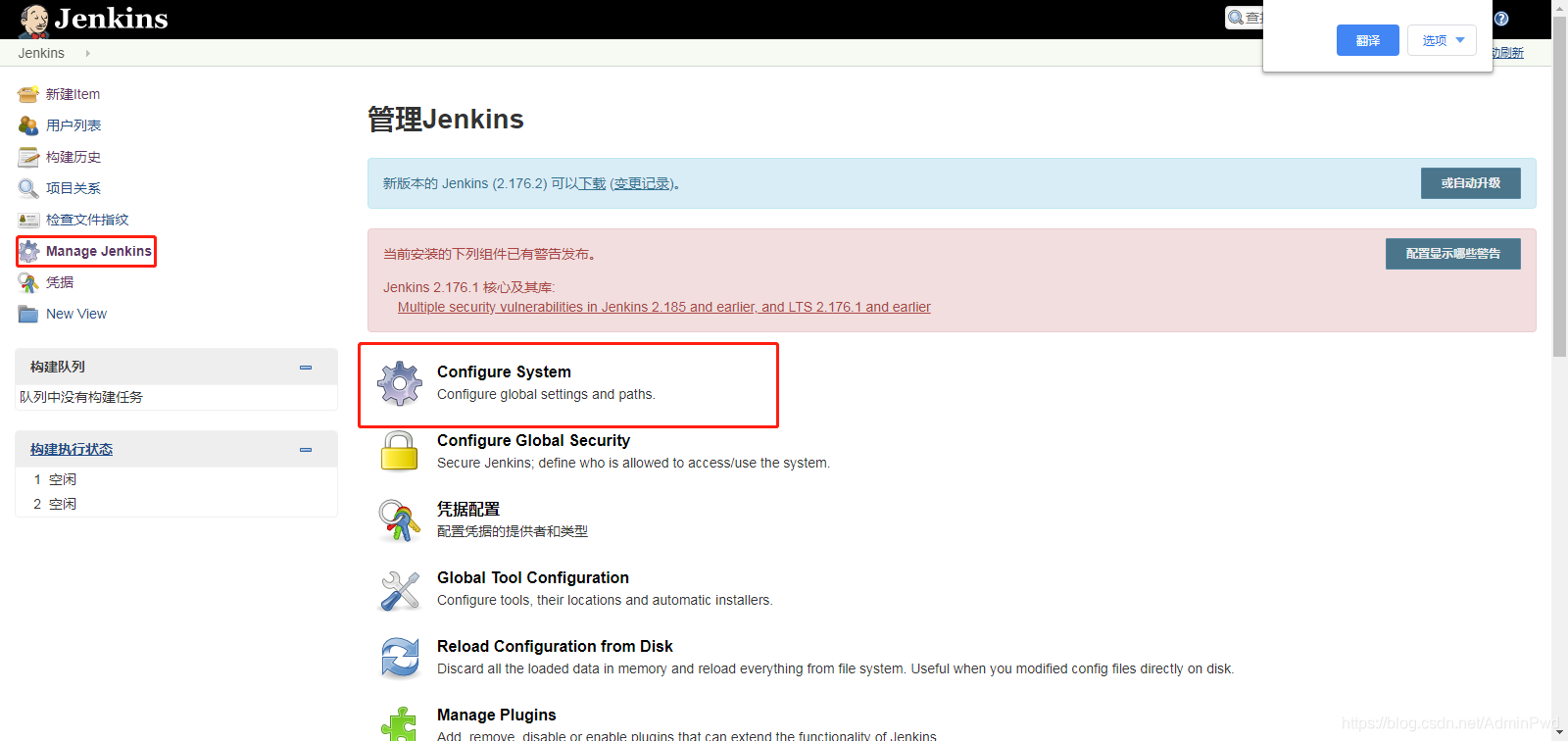Click the 队列中没有构建任务 text
Screen dimensions: 1568x741
(81, 397)
